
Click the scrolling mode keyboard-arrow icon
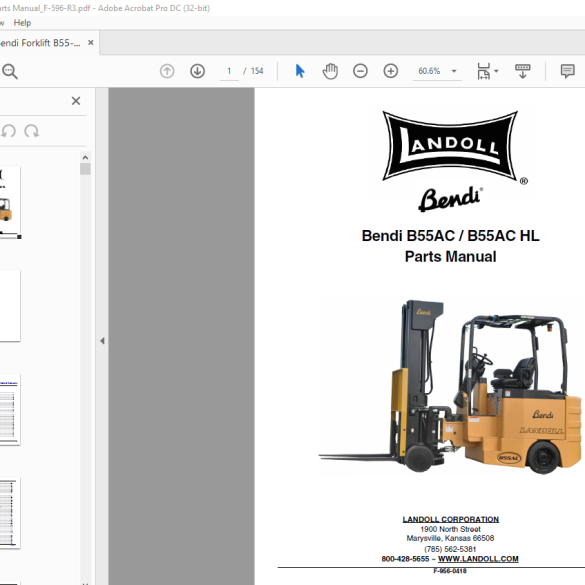click(522, 71)
